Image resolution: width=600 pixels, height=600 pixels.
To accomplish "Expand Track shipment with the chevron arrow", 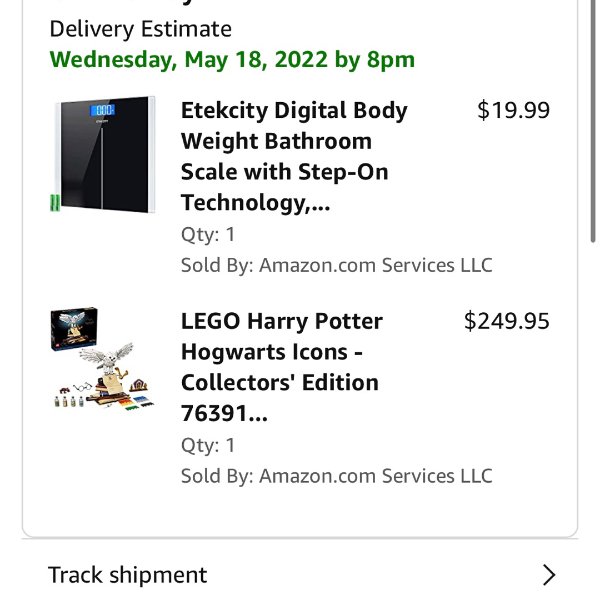I will (x=549, y=574).
